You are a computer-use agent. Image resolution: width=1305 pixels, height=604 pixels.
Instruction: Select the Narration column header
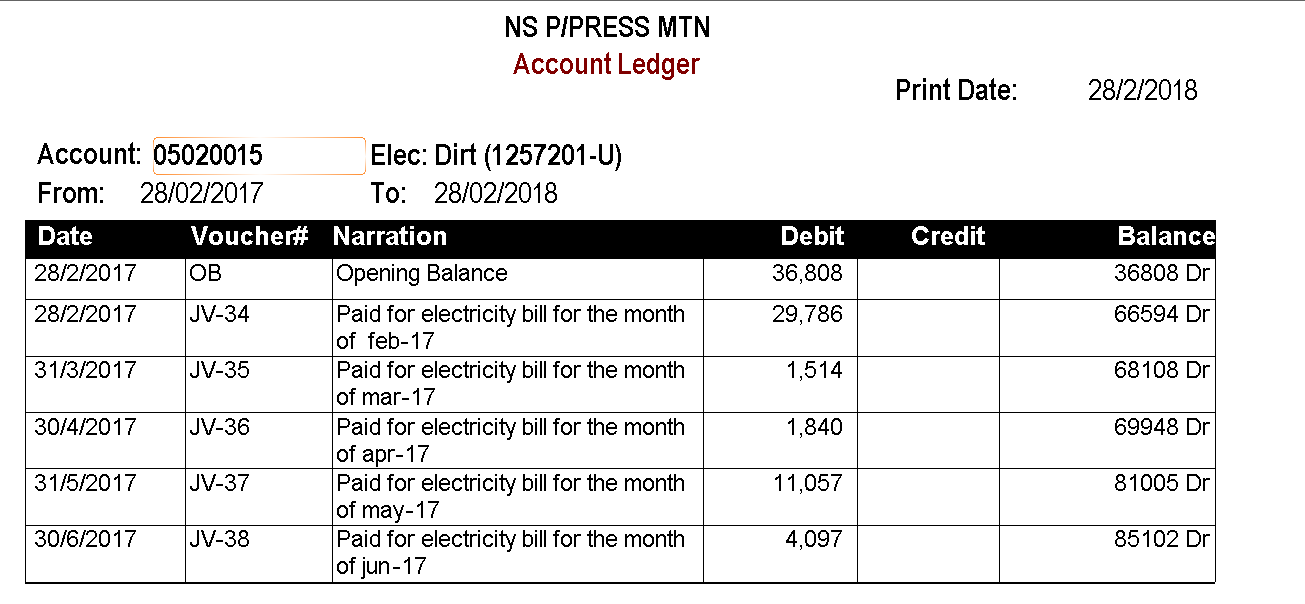pos(390,237)
